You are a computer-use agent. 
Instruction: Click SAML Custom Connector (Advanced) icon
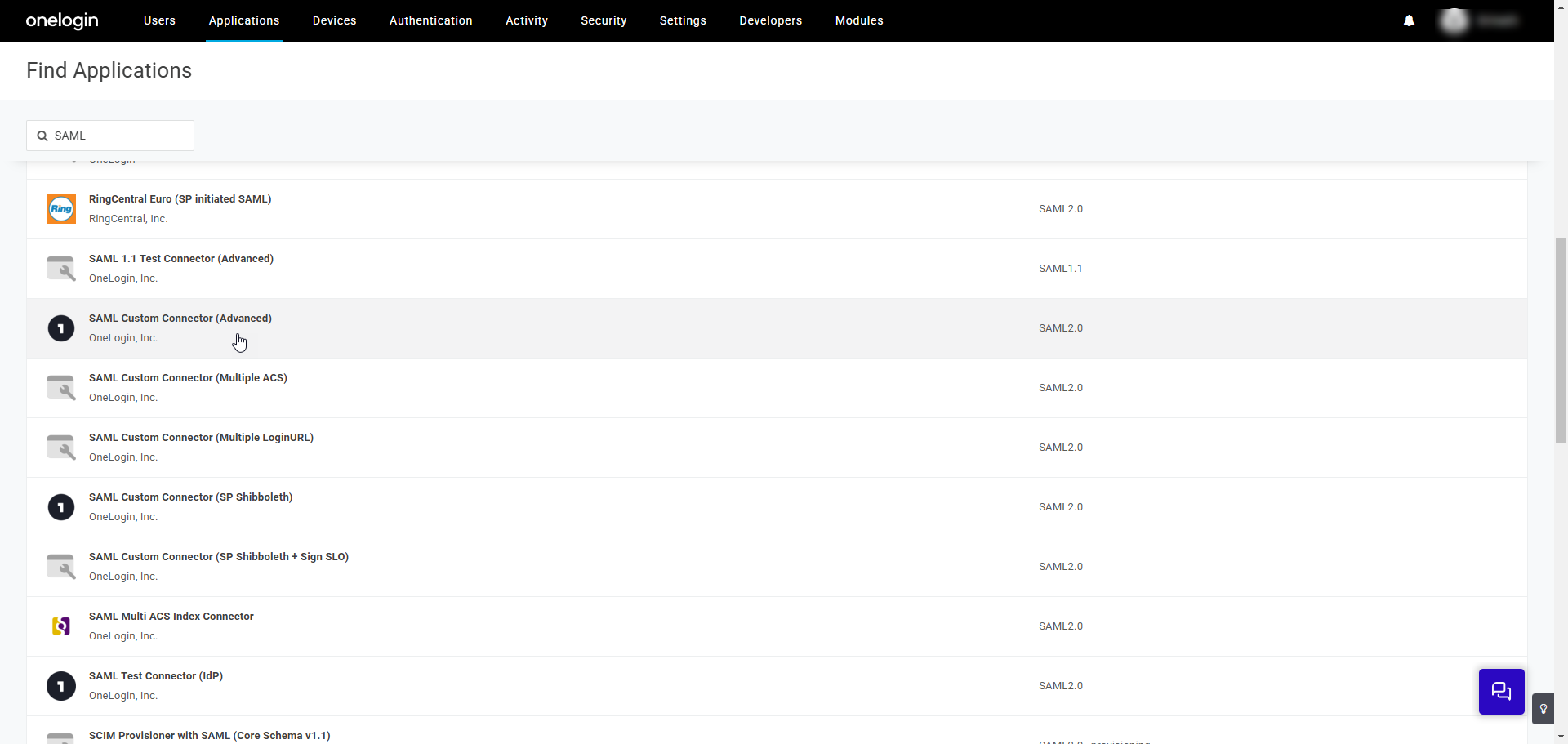click(x=61, y=328)
